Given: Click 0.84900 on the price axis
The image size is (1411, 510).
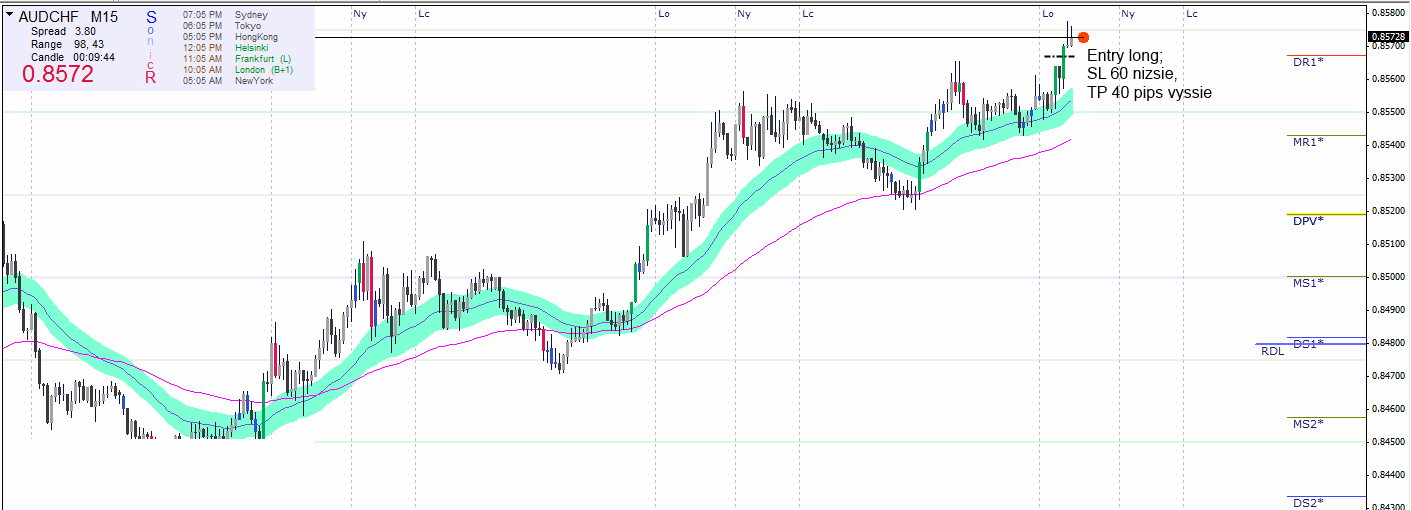Looking at the screenshot, I should click(x=1387, y=310).
